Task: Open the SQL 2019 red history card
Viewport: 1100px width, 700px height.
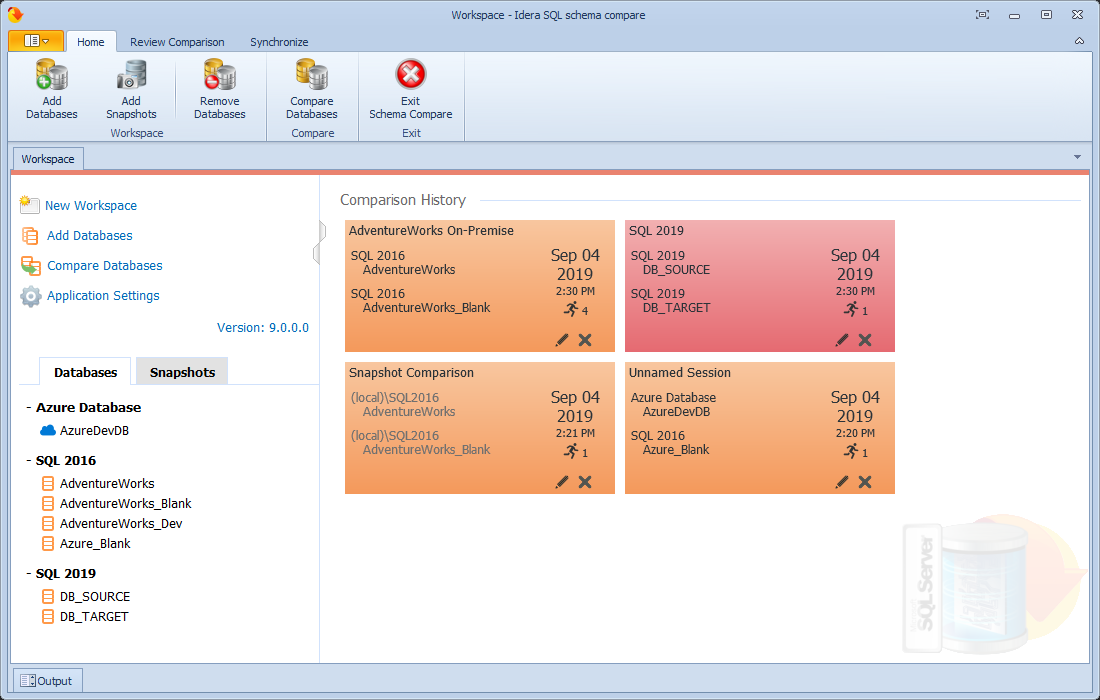Action: pos(760,285)
